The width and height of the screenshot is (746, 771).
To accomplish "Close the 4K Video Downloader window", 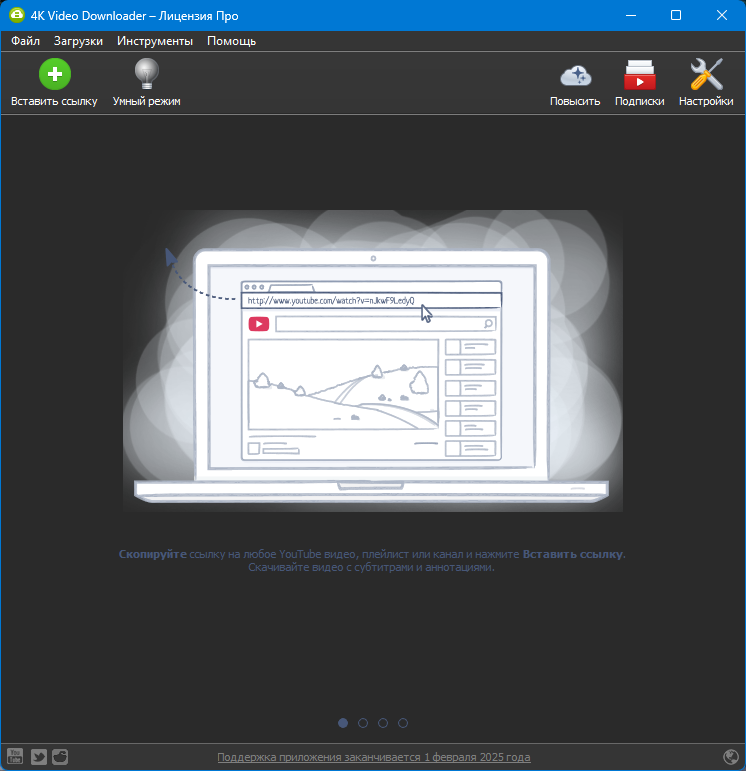I will coord(721,15).
